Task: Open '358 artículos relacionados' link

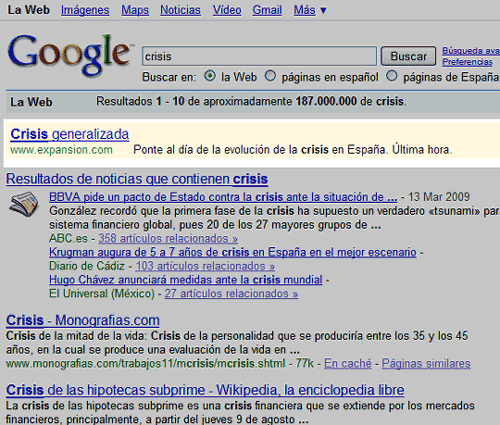Action: pos(168,238)
